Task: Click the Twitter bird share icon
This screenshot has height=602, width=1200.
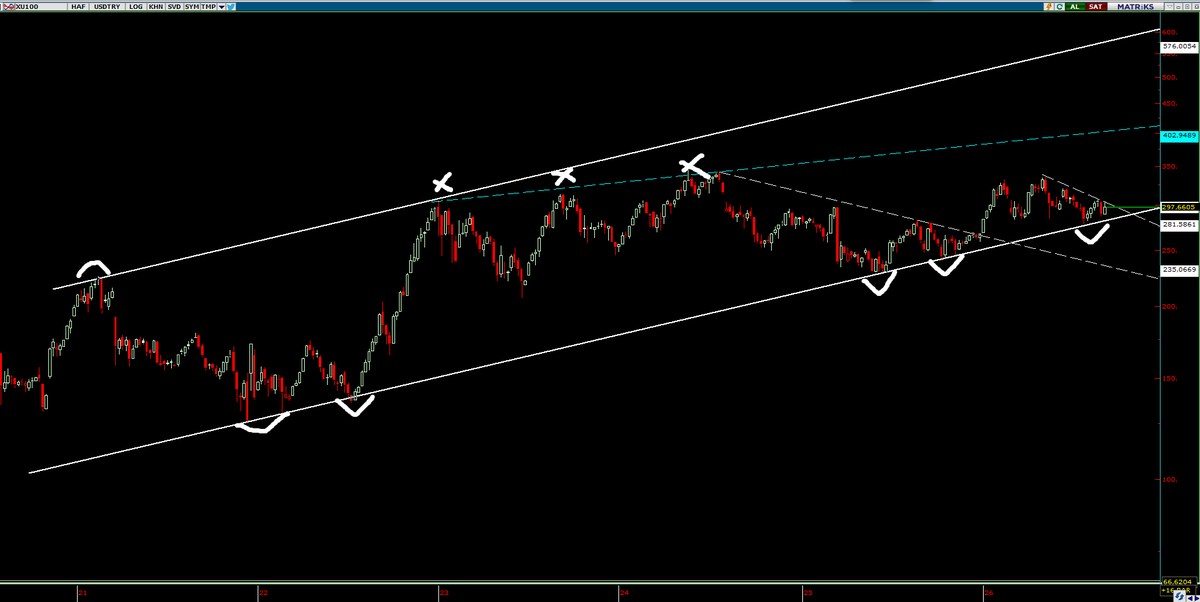Action: tap(232, 7)
